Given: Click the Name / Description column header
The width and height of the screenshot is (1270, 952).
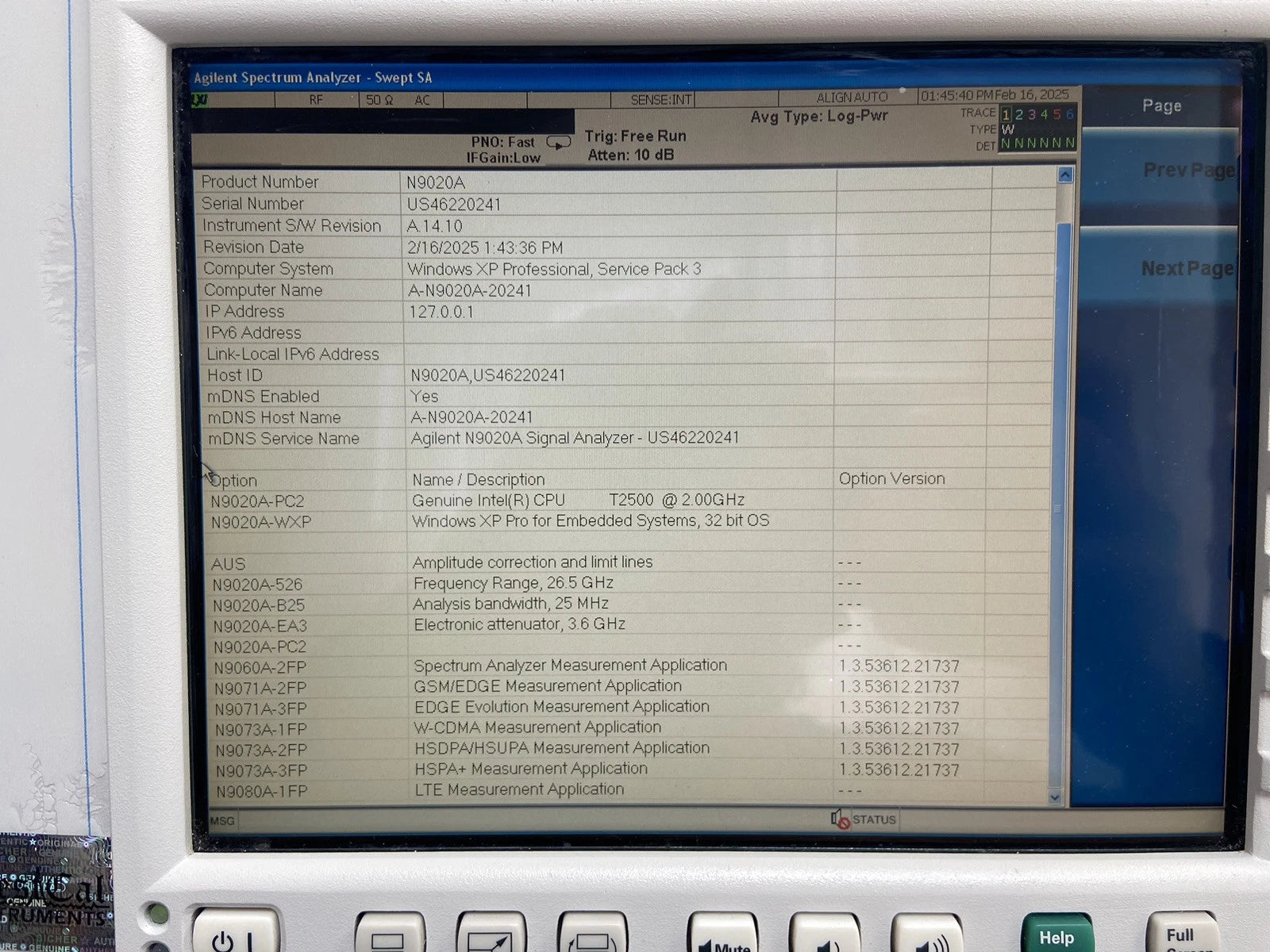Looking at the screenshot, I should pyautogui.click(x=478, y=480).
